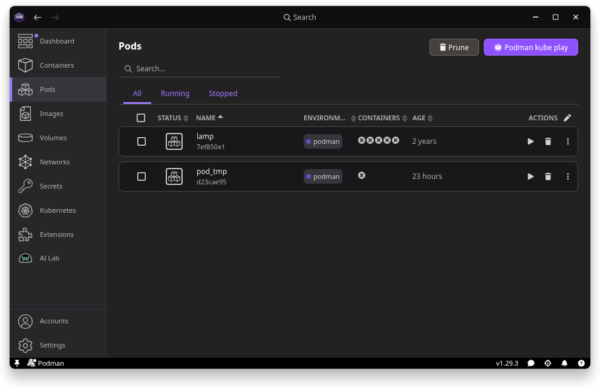Click the Podman Desktop app logo
This screenshot has width=600, height=388.
pos(19,17)
